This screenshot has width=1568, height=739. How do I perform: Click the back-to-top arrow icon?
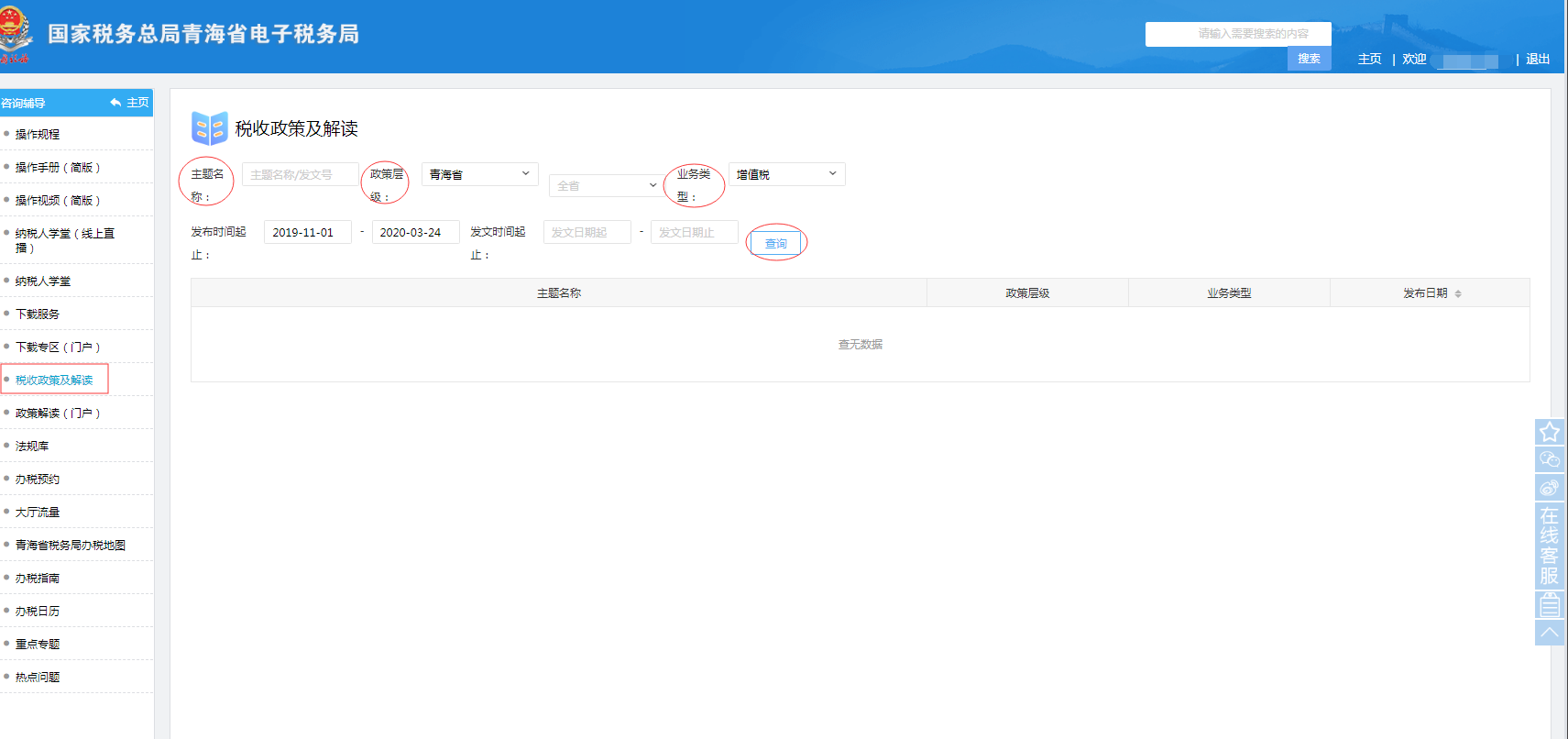pyautogui.click(x=1549, y=633)
